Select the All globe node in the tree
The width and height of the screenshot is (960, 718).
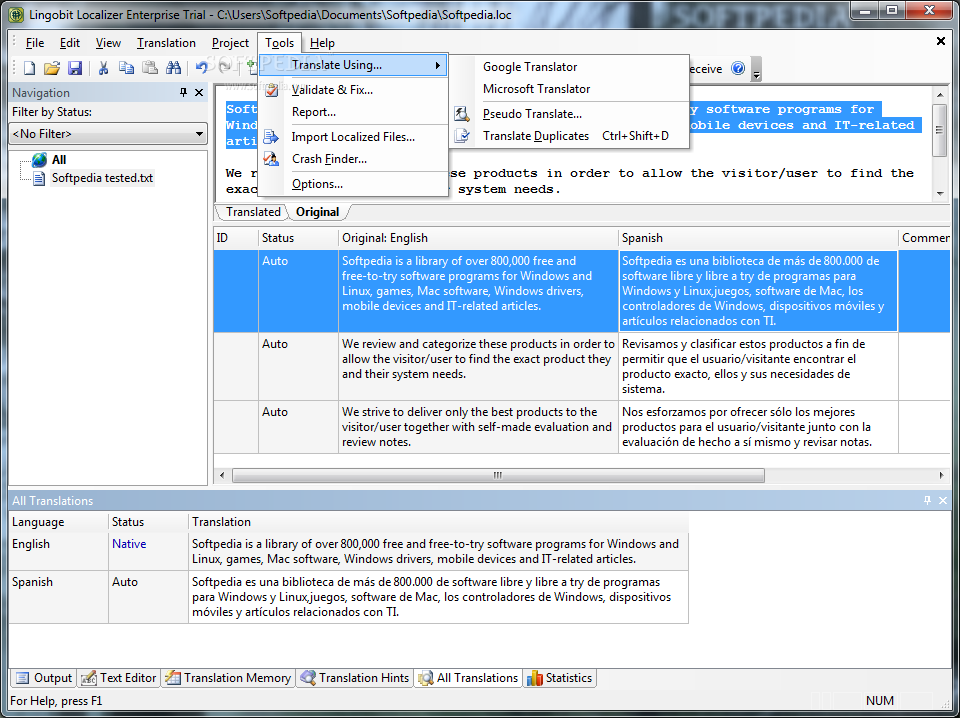tap(59, 160)
